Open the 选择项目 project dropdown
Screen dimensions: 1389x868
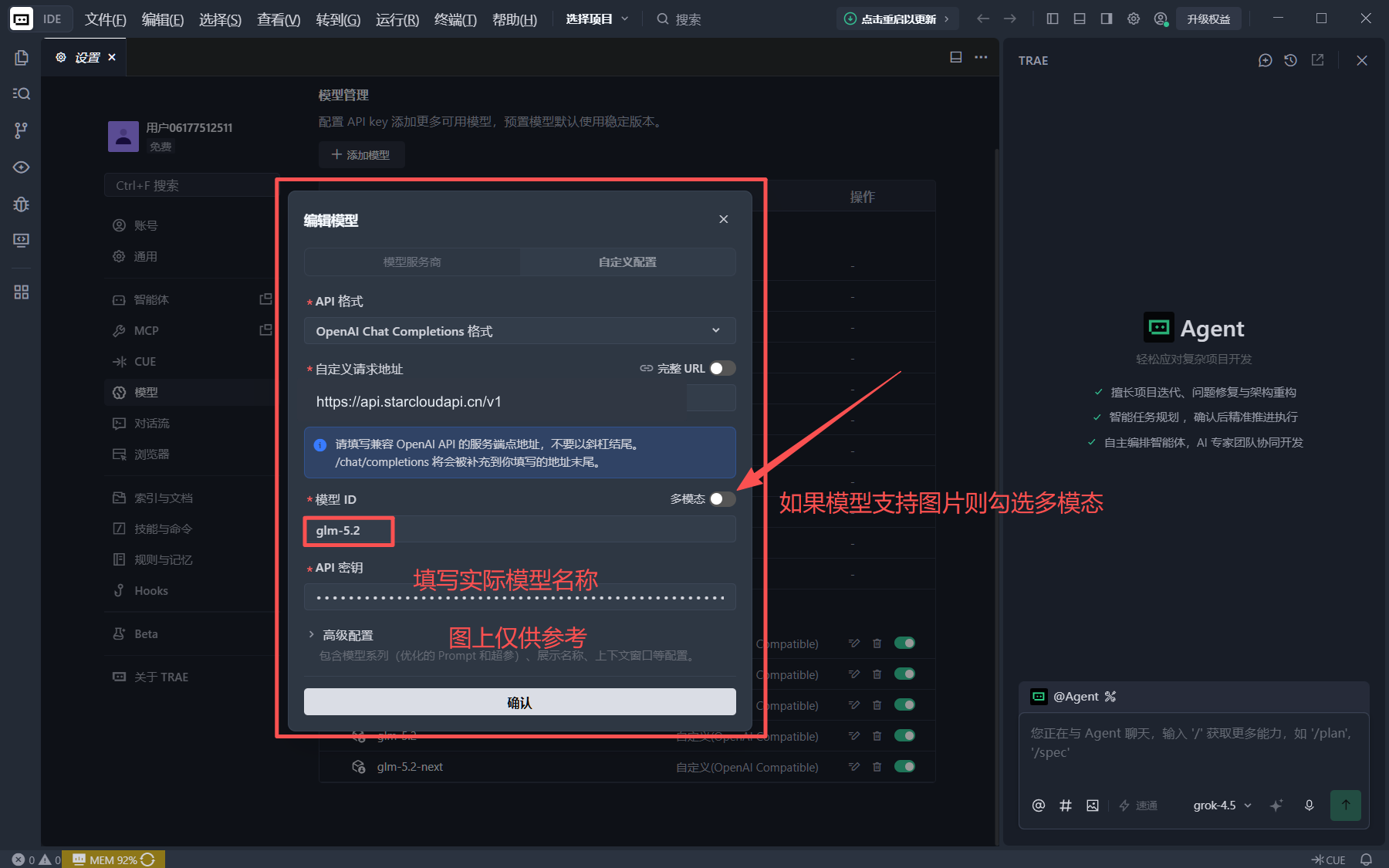point(597,19)
